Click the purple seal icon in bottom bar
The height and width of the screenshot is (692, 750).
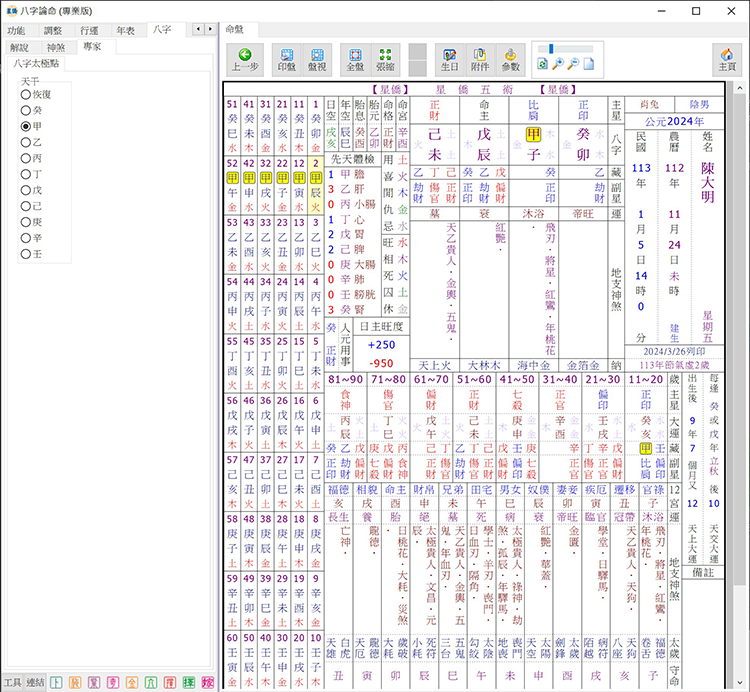[x=94, y=682]
